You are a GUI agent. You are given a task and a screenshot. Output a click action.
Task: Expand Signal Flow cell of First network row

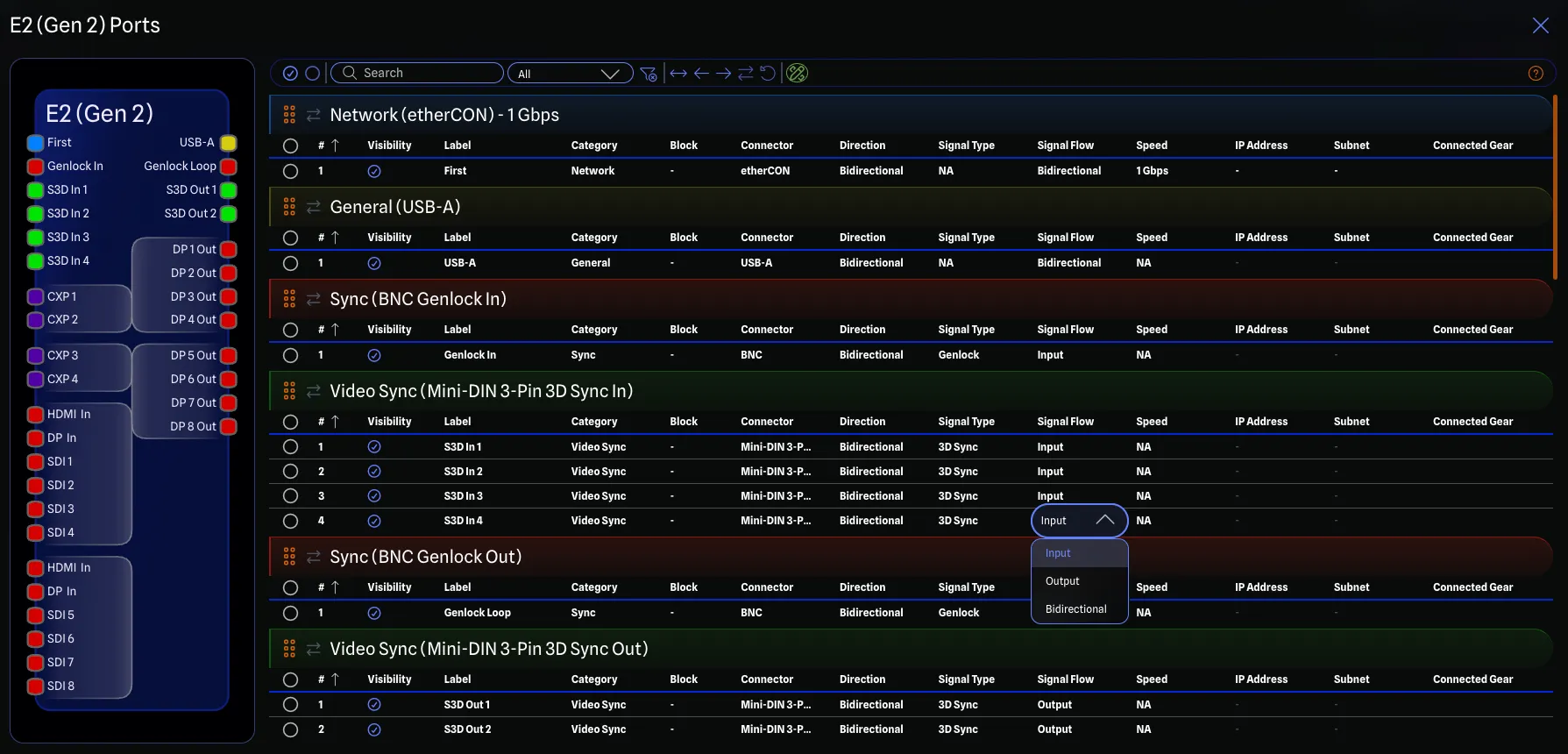click(x=1069, y=171)
